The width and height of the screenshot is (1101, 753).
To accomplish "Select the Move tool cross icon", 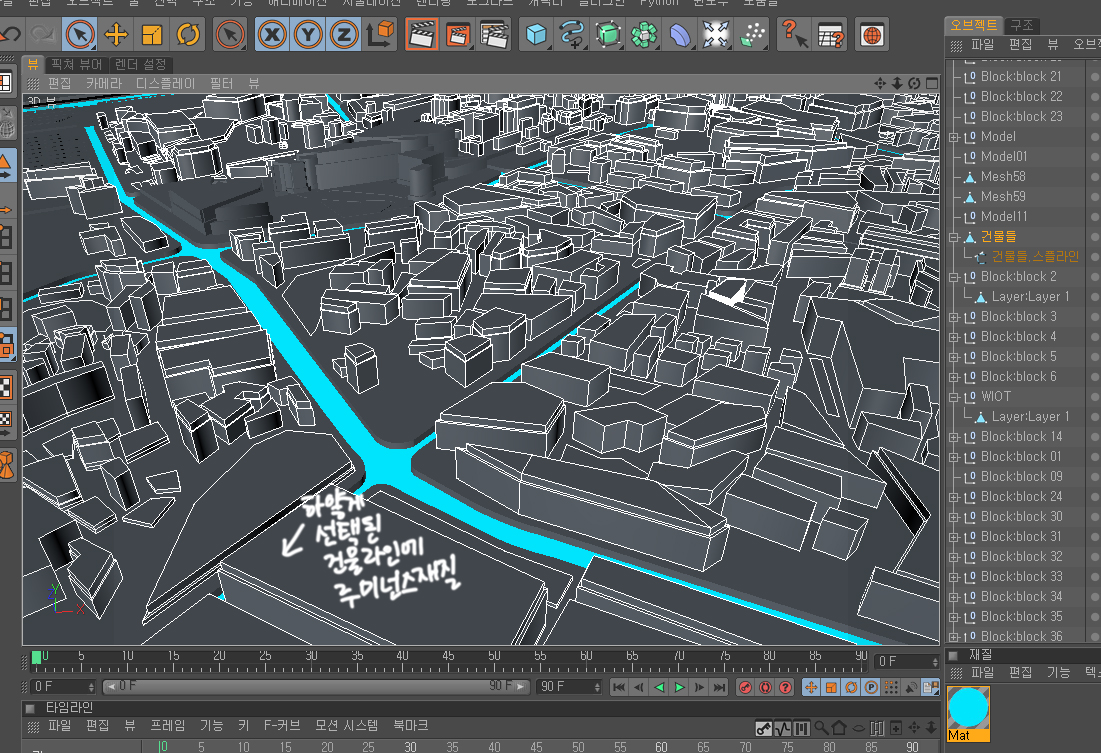I will (116, 34).
